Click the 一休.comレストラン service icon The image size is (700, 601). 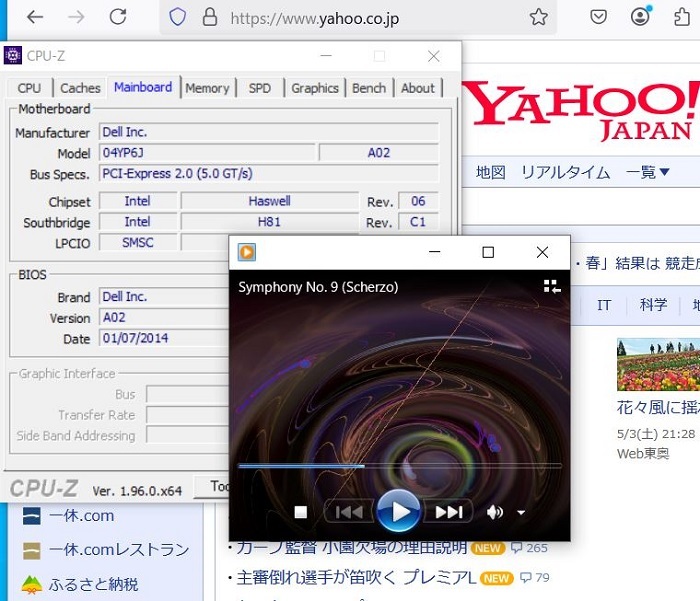[x=31, y=550]
